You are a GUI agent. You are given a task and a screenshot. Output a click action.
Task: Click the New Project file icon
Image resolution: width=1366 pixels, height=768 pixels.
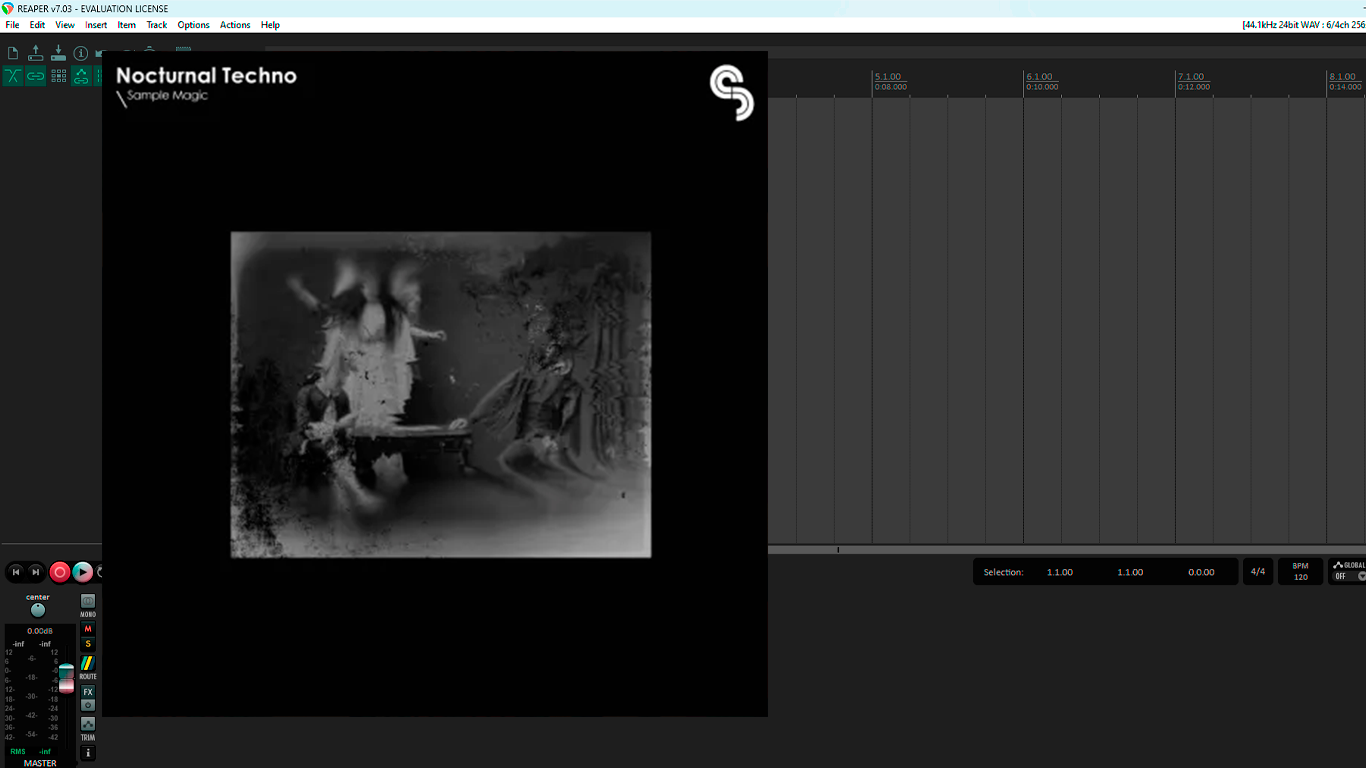tap(13, 53)
